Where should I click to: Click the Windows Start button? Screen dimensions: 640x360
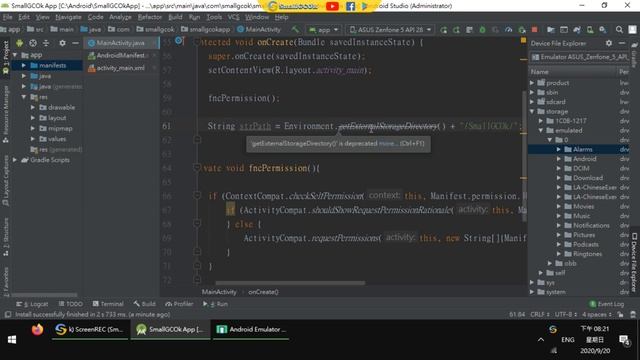coord(12,340)
